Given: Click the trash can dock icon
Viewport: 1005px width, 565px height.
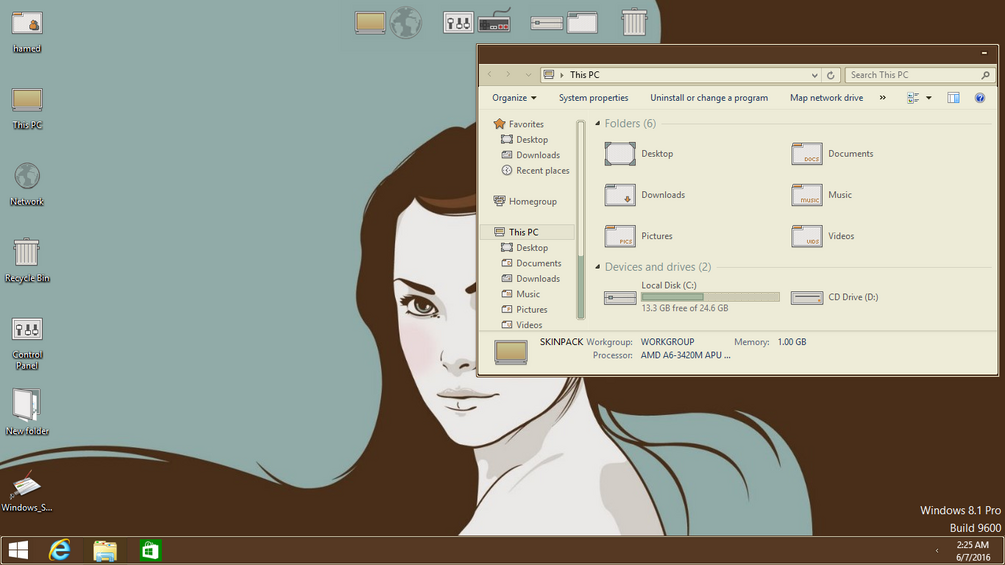Looking at the screenshot, I should (635, 22).
